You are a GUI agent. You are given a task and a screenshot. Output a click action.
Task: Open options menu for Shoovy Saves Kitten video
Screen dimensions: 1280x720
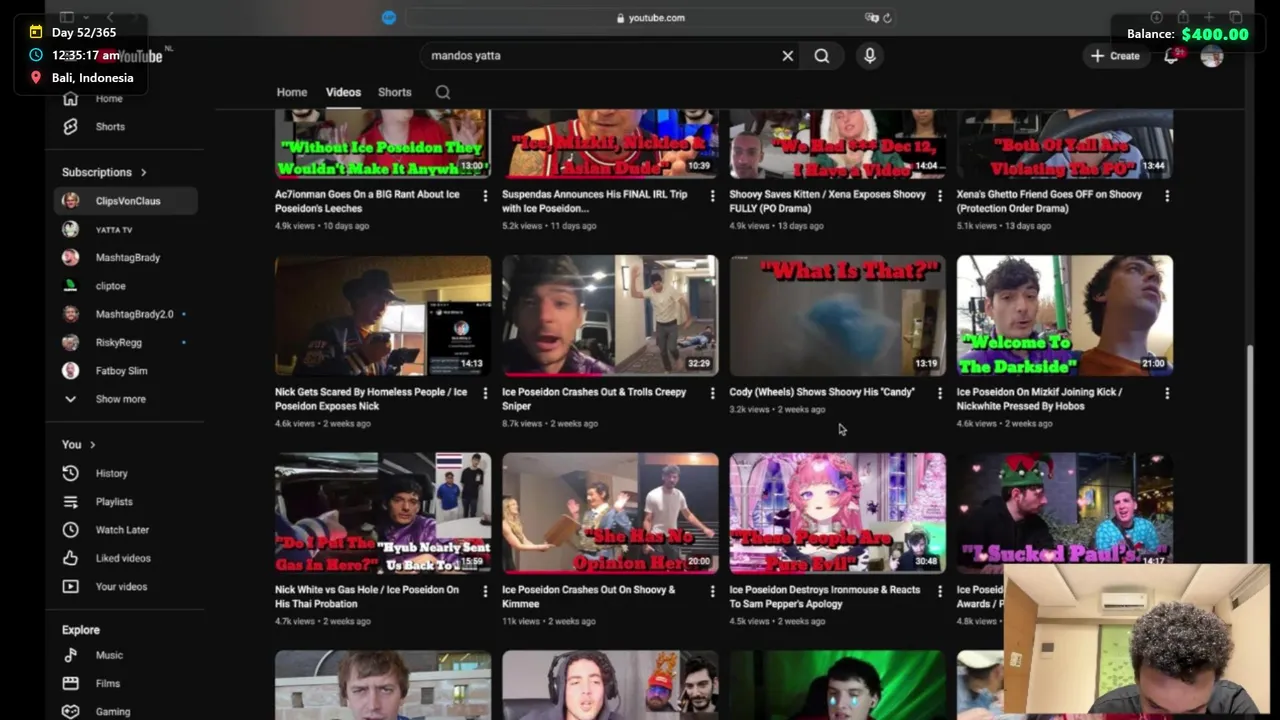pos(940,196)
